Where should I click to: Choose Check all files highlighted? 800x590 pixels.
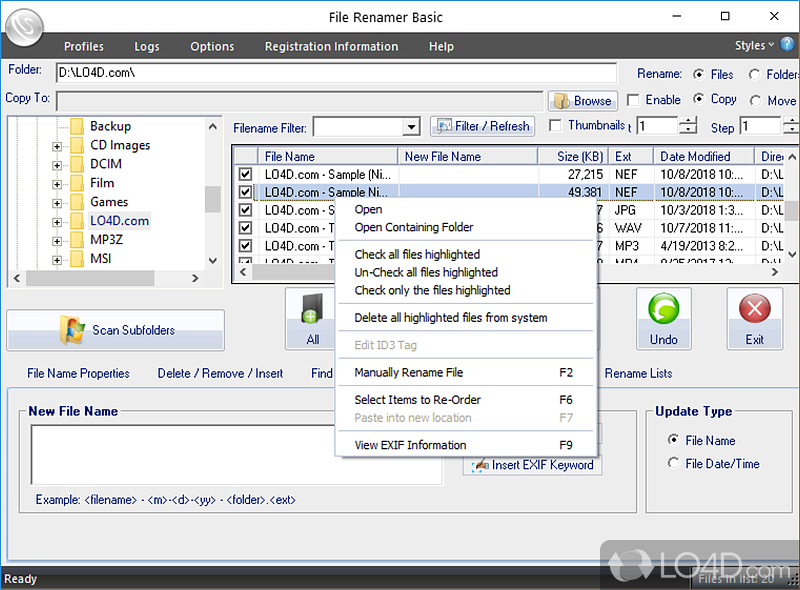(466, 254)
